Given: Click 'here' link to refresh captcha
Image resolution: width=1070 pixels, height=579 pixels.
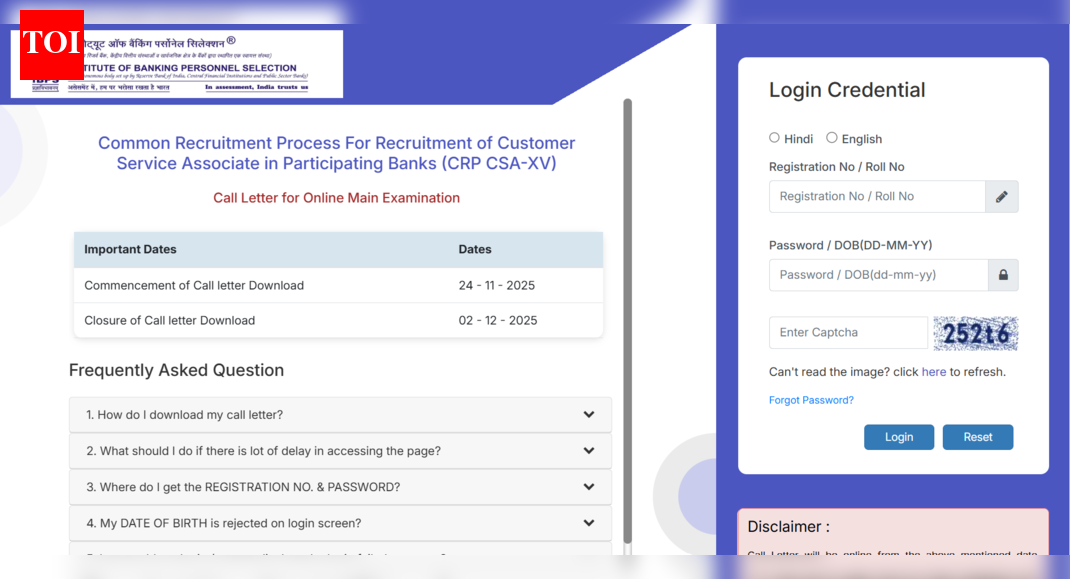Looking at the screenshot, I should [x=934, y=372].
